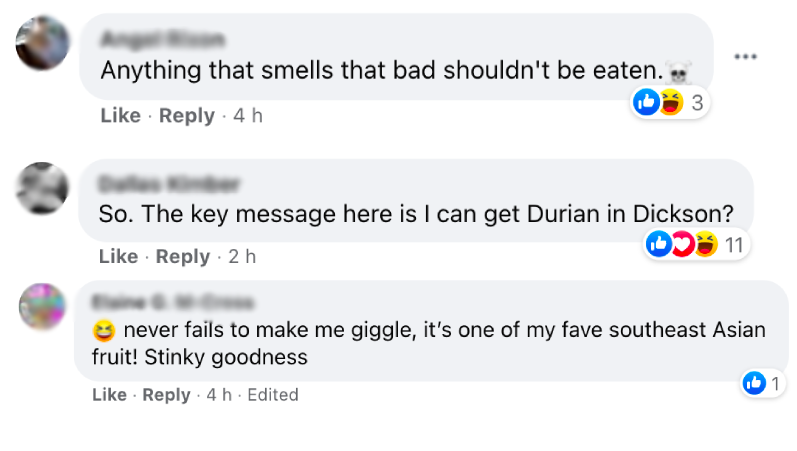Click the third commenter's blurred name

click(x=172, y=301)
